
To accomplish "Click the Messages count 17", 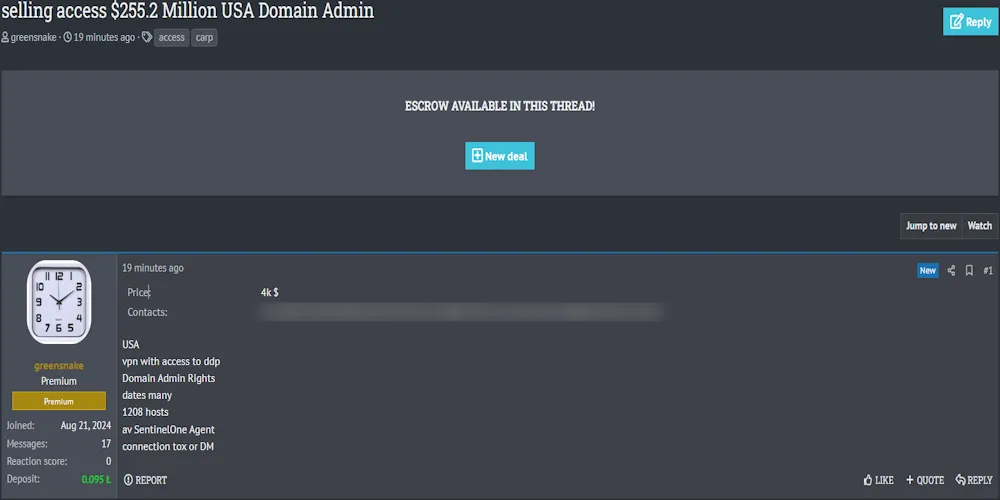I will [106, 443].
